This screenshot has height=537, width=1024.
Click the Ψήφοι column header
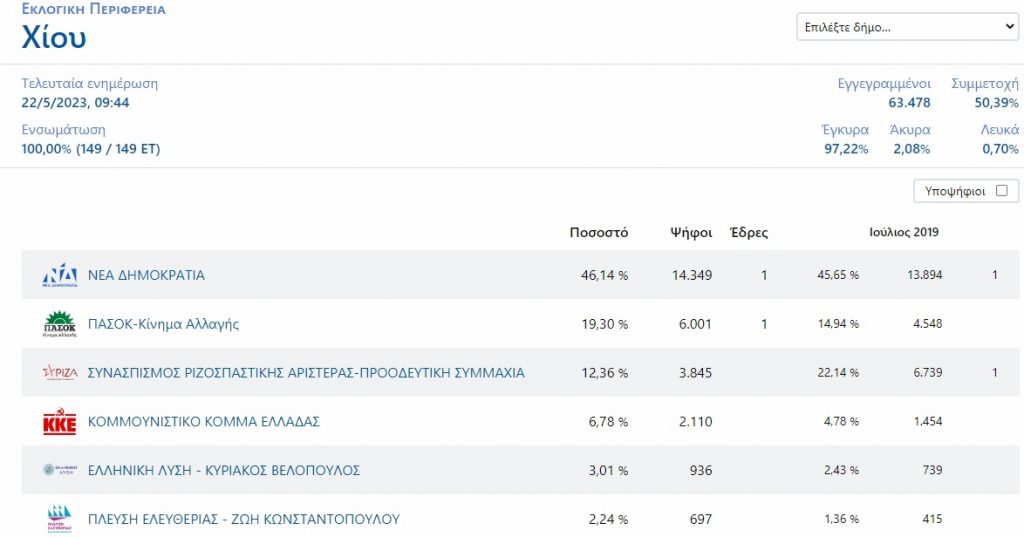(x=691, y=233)
